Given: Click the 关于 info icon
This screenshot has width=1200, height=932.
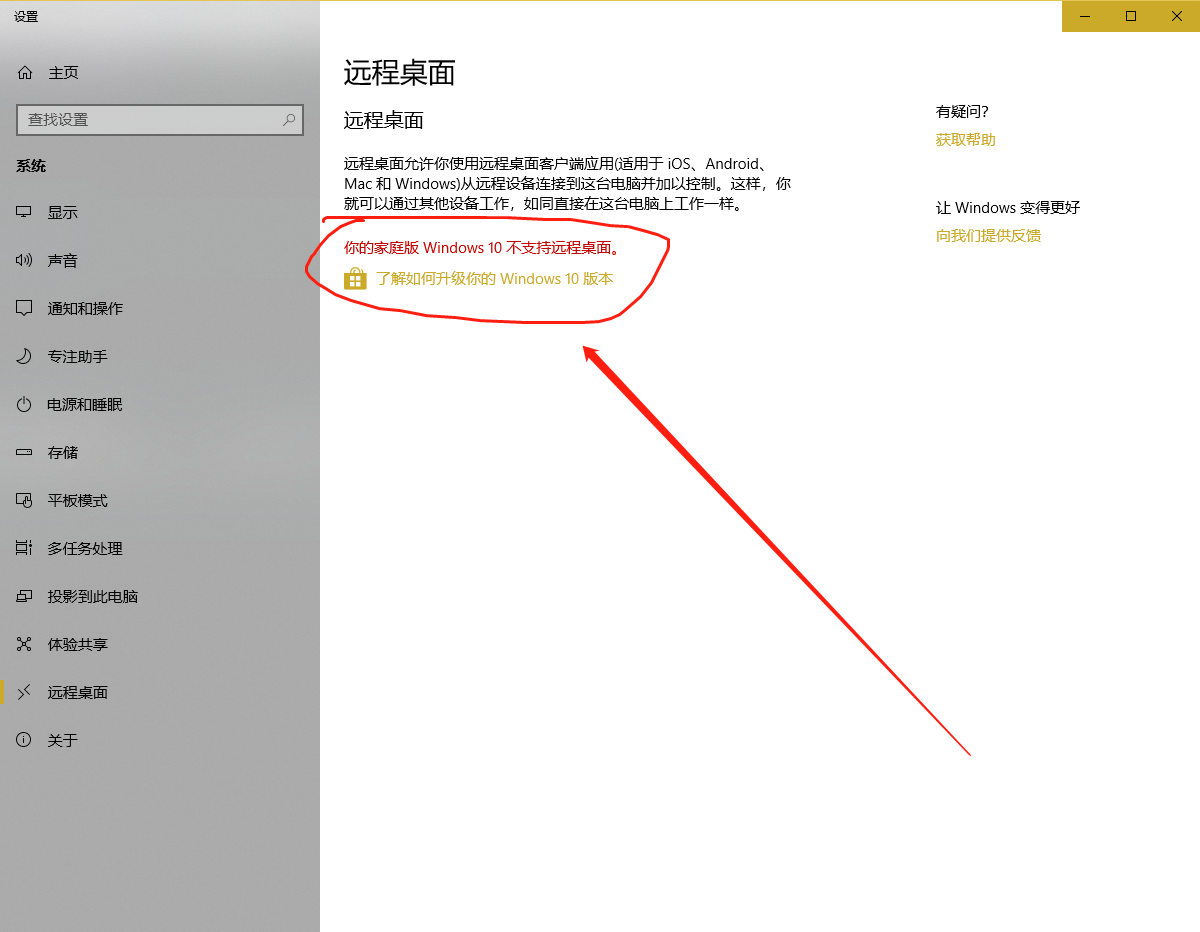Looking at the screenshot, I should coord(25,741).
